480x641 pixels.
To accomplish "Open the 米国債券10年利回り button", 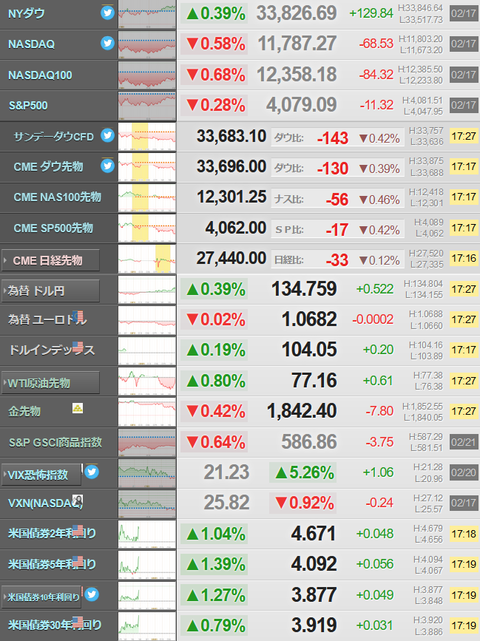I will tap(42, 597).
